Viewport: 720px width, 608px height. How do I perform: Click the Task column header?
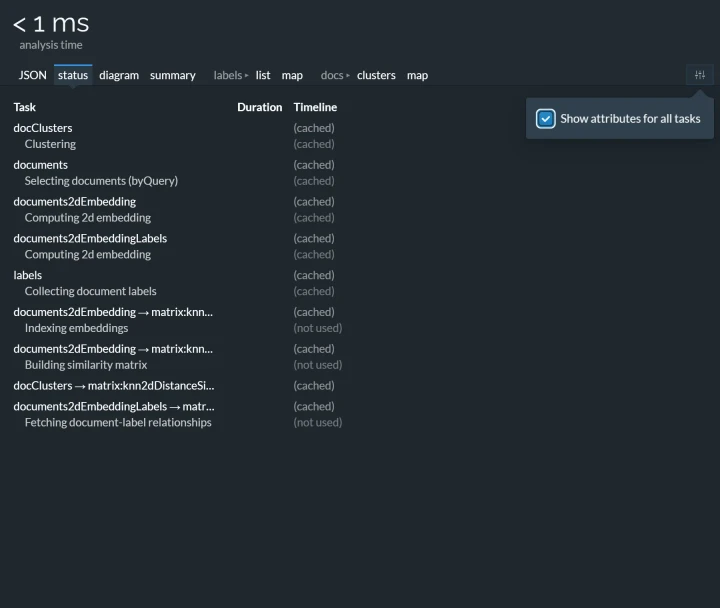(x=24, y=107)
